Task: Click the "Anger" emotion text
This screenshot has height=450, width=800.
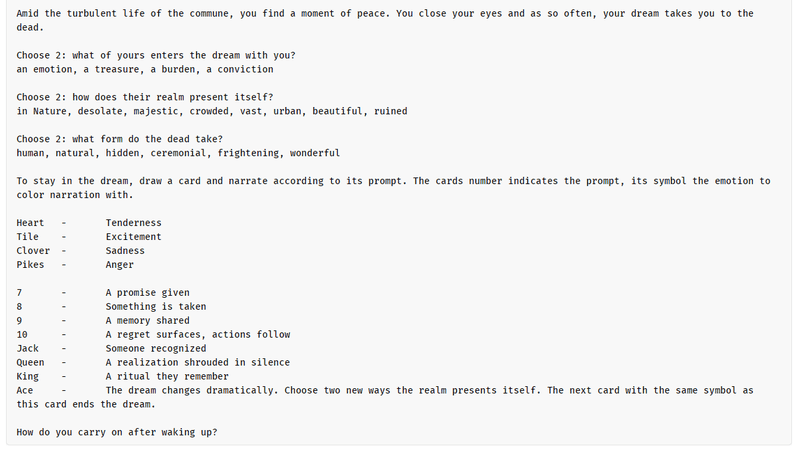Action: (119, 265)
